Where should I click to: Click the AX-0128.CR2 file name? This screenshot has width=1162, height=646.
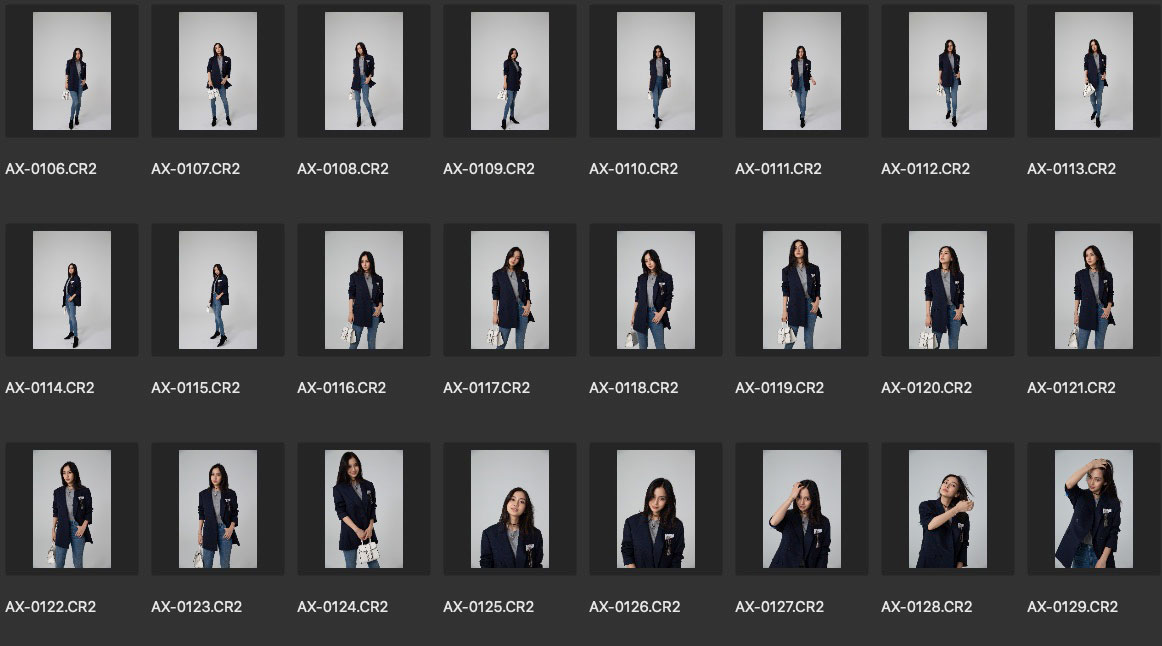(926, 607)
